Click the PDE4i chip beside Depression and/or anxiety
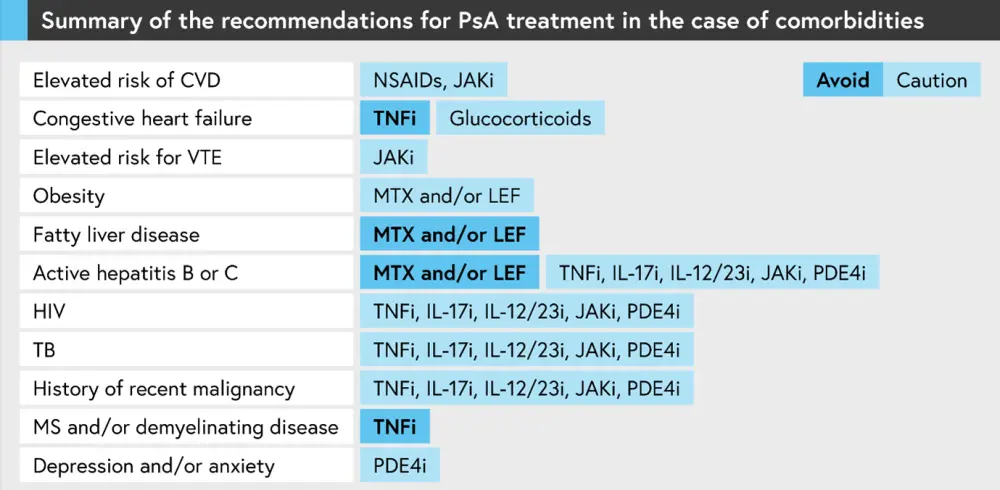1000x490 pixels. click(x=399, y=466)
